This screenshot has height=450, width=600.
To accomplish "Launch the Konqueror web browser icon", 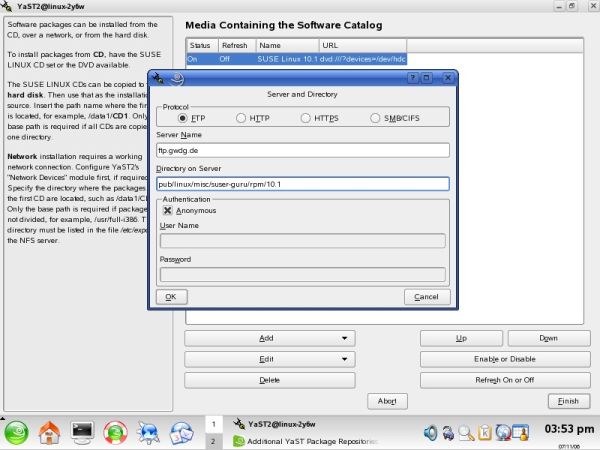I will (x=148, y=433).
